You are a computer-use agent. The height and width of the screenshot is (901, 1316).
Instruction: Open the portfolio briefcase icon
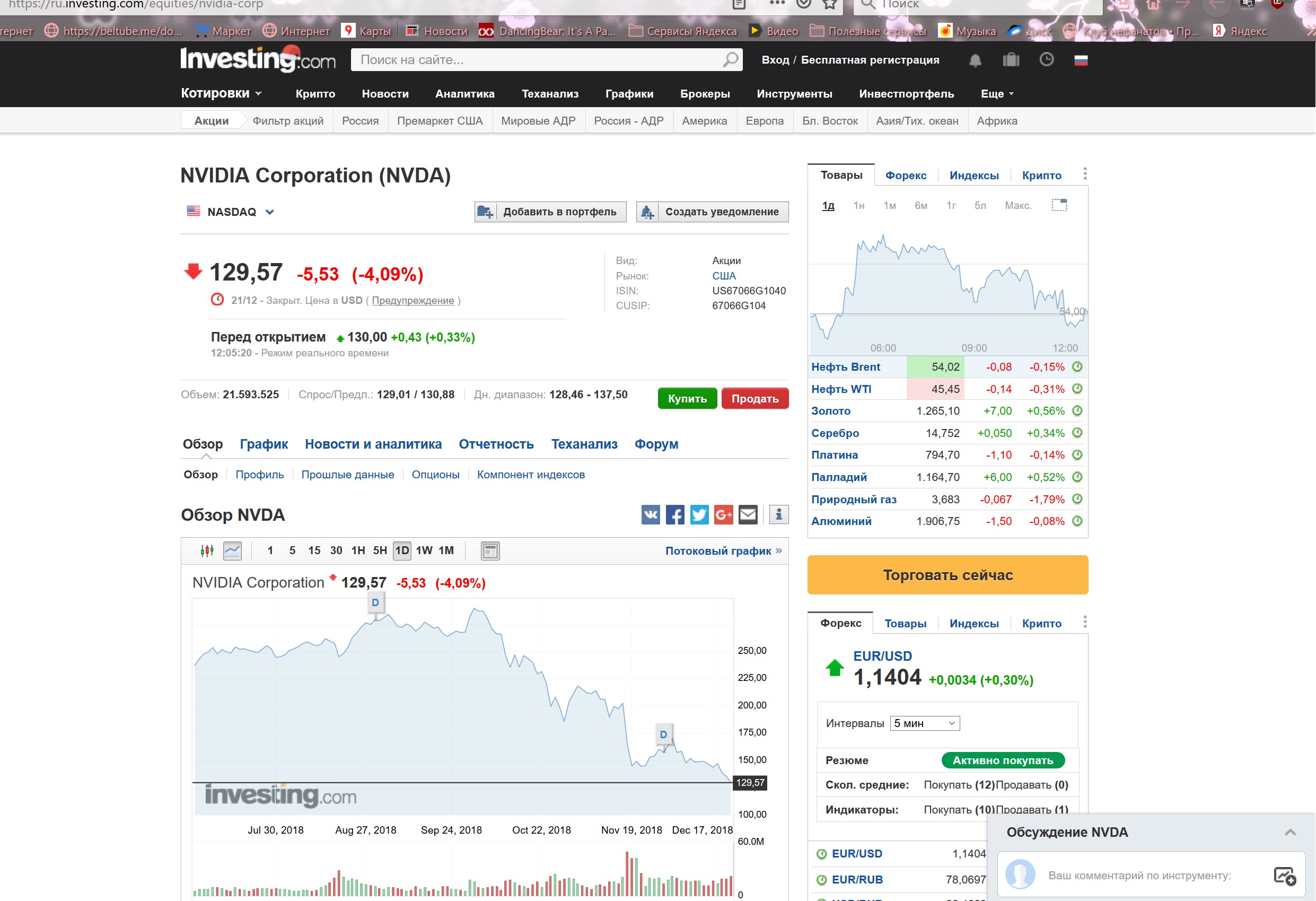coord(1011,60)
